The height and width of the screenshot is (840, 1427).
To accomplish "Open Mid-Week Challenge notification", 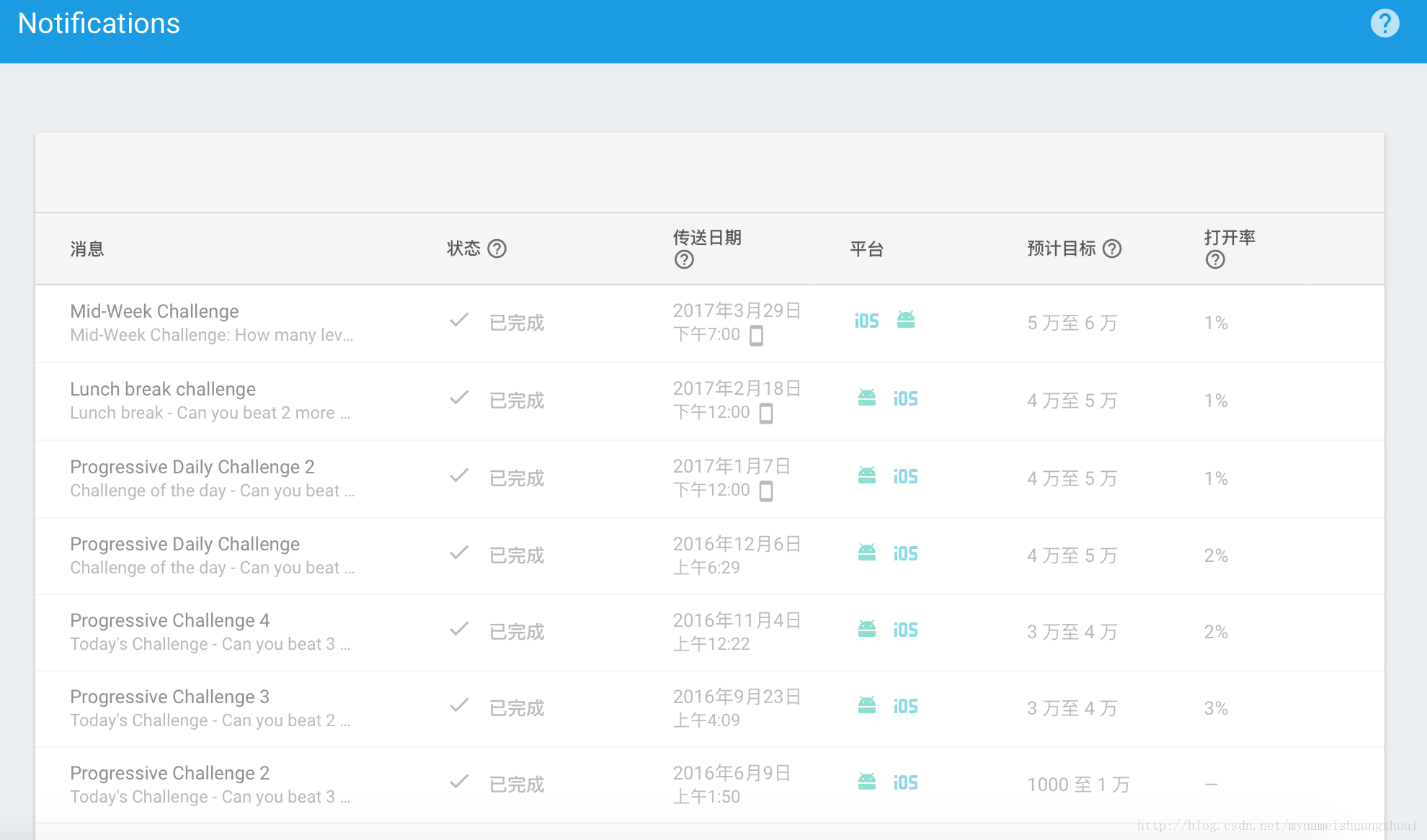I will (x=154, y=311).
